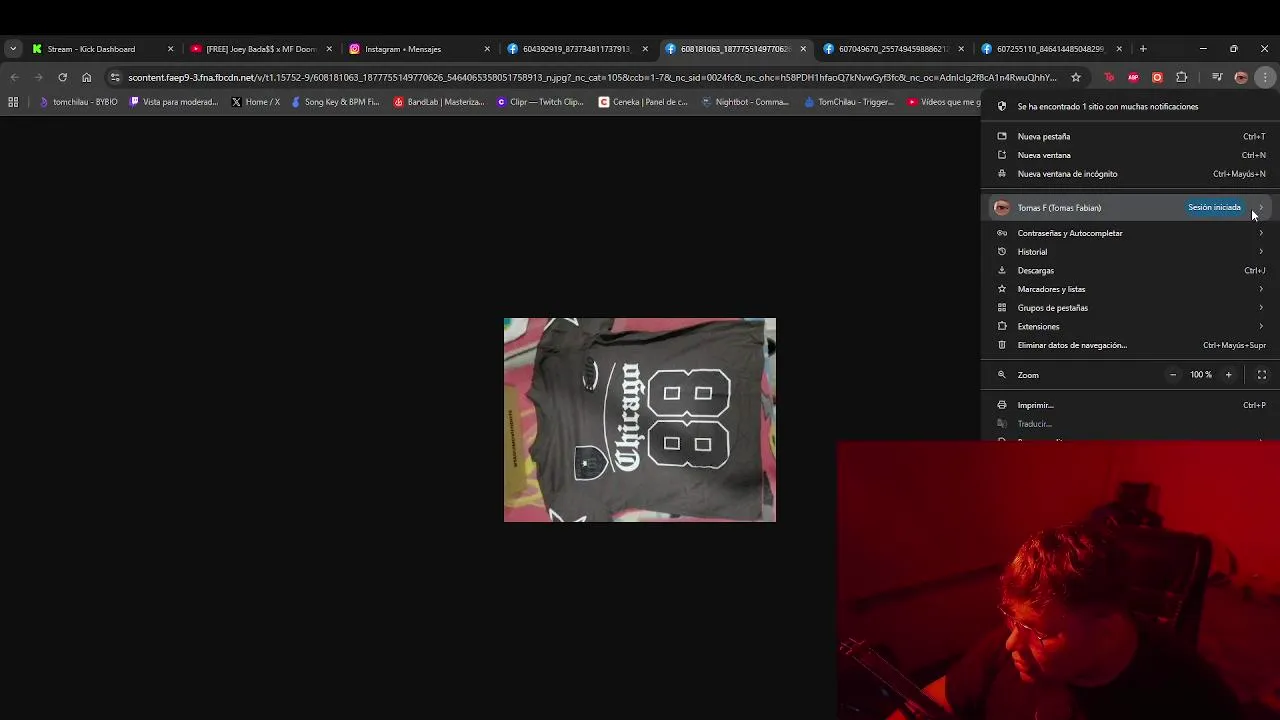Open the Ceneka Panel de c... bookmark
Screen dimensions: 1280x720
pyautogui.click(x=643, y=101)
